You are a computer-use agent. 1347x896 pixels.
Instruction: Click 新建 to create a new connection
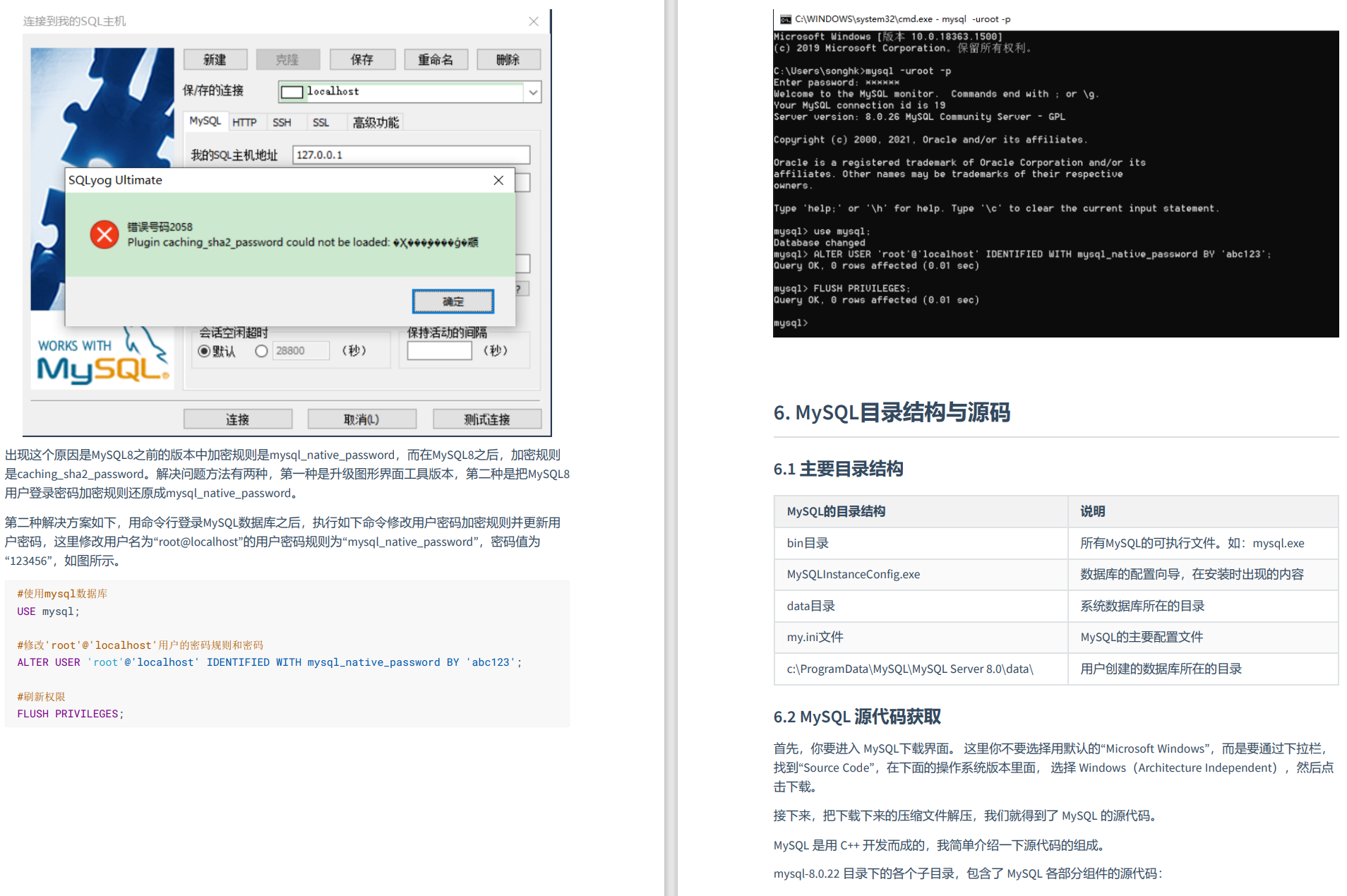pyautogui.click(x=215, y=59)
